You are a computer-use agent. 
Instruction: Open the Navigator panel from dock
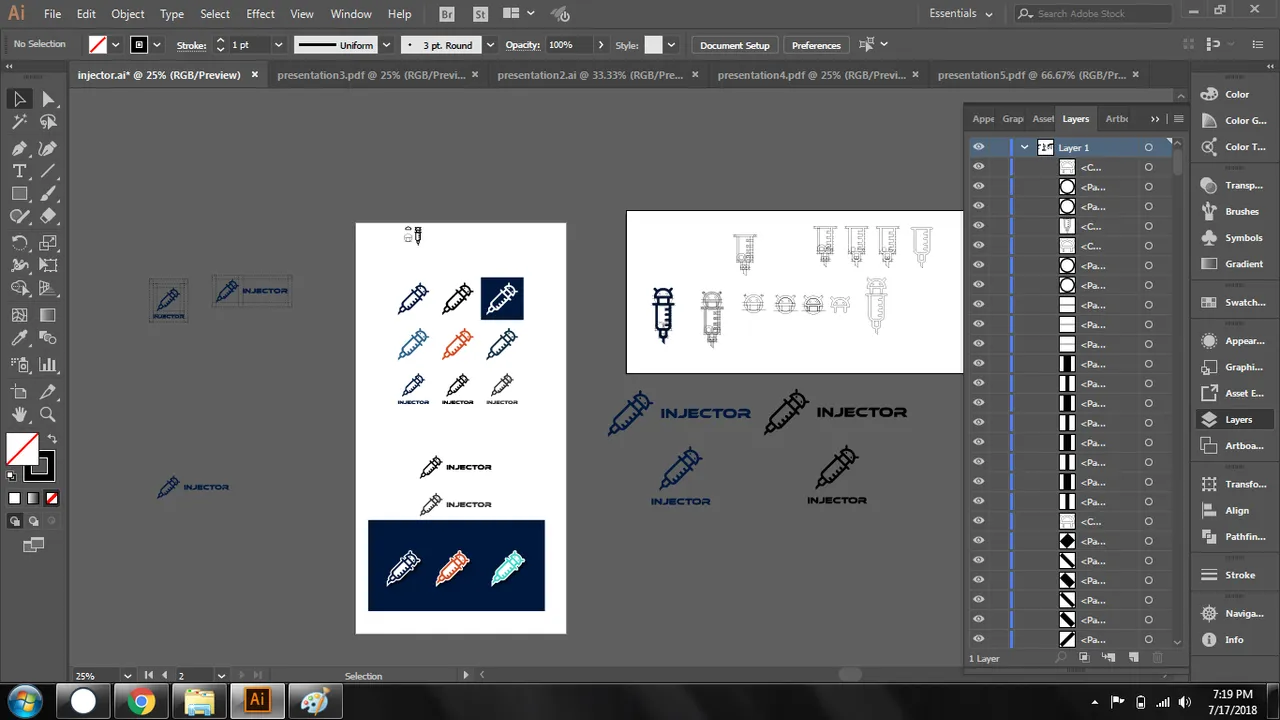coord(1234,614)
